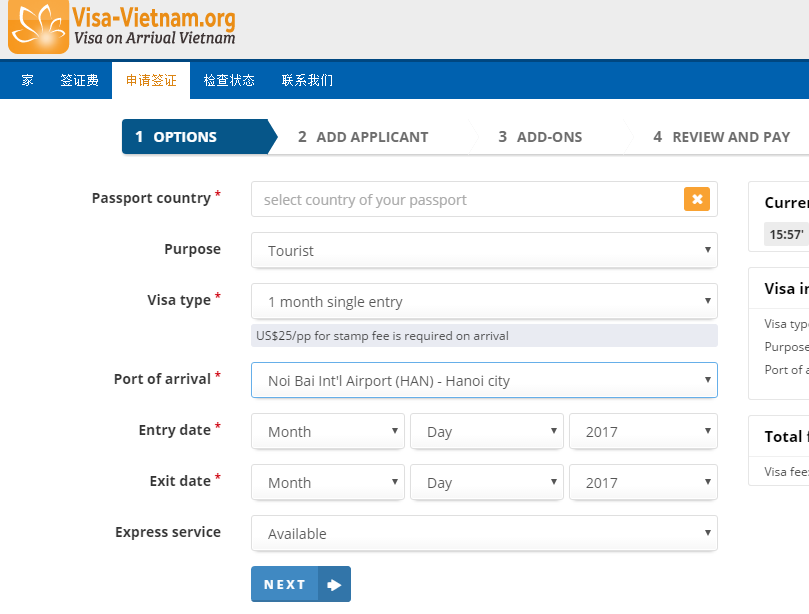This screenshot has width=809, height=614.
Task: Select the 申请签证 apply visa tab
Action: pos(151,80)
